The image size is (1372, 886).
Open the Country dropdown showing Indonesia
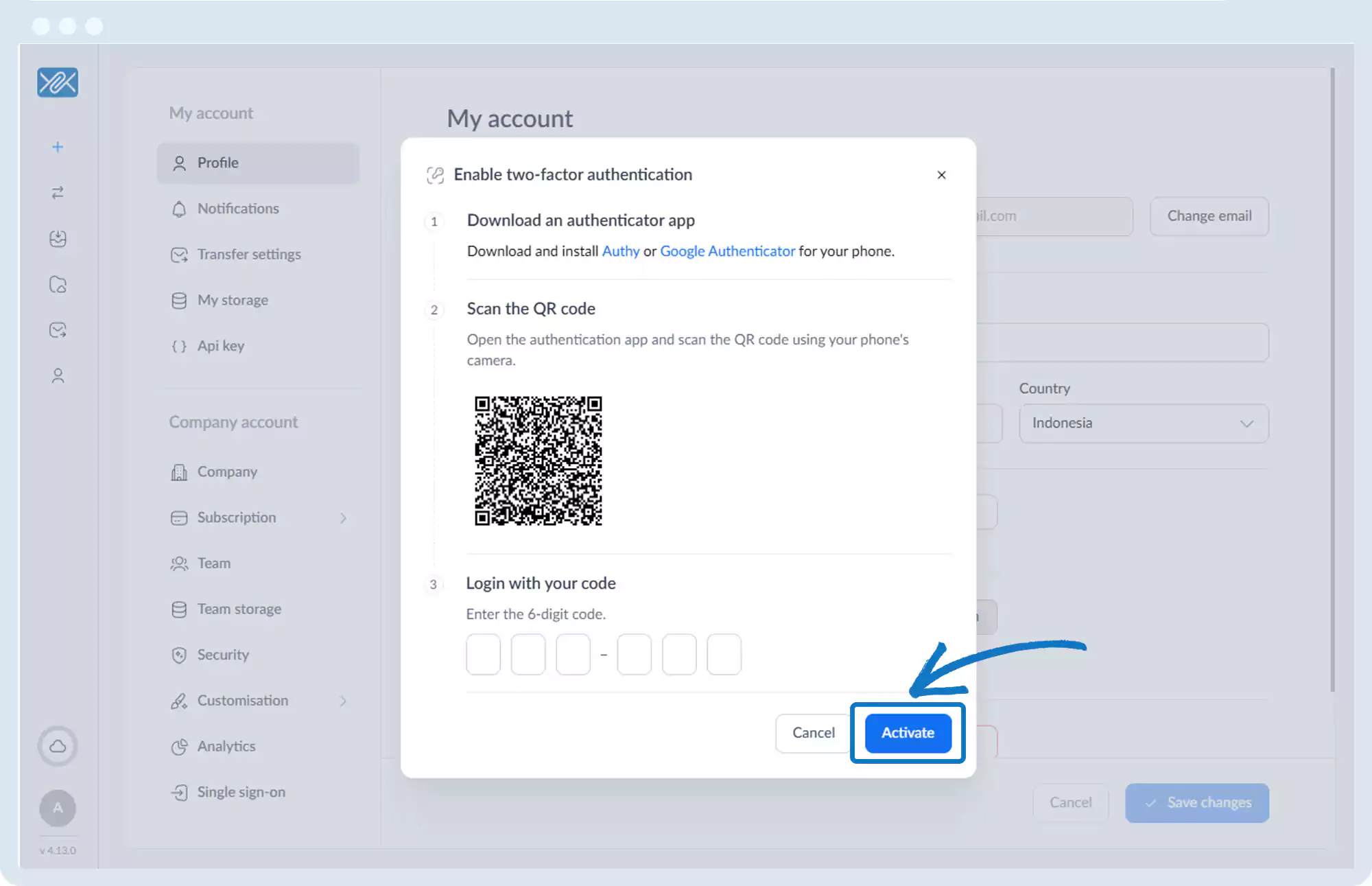point(1144,423)
